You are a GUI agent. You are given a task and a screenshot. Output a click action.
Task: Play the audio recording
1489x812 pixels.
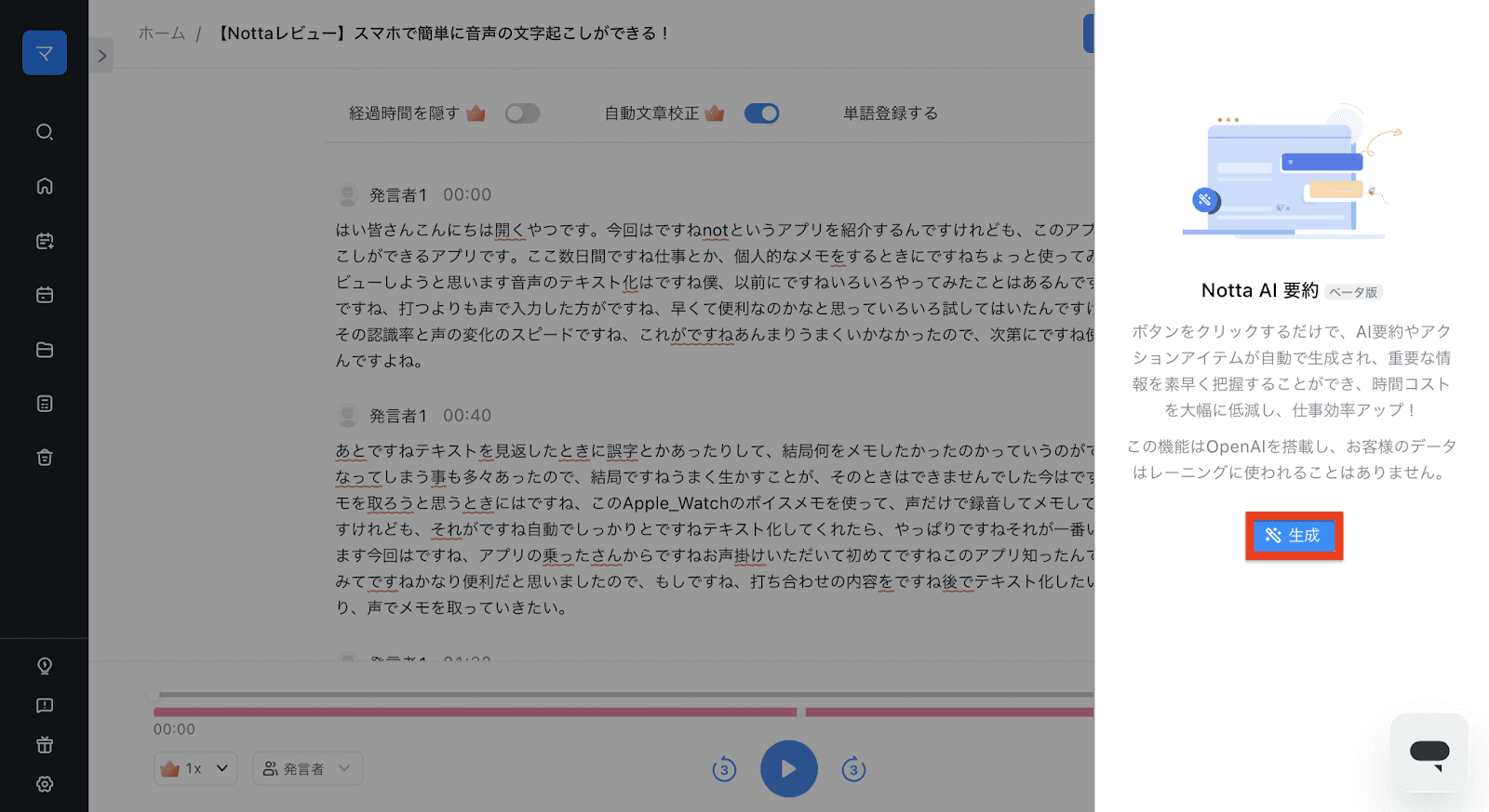788,769
